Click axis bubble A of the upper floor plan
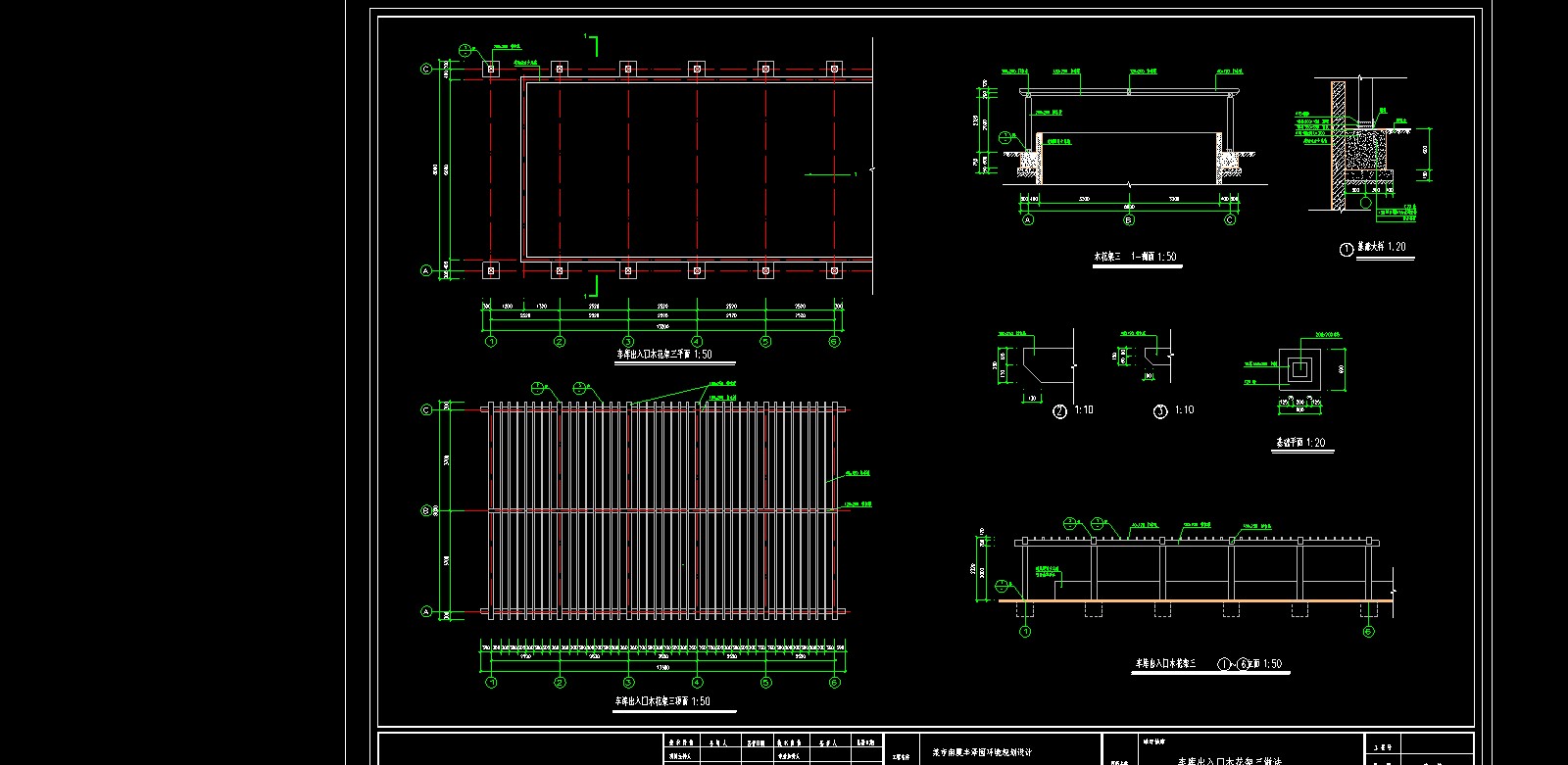1568x765 pixels. [x=426, y=270]
